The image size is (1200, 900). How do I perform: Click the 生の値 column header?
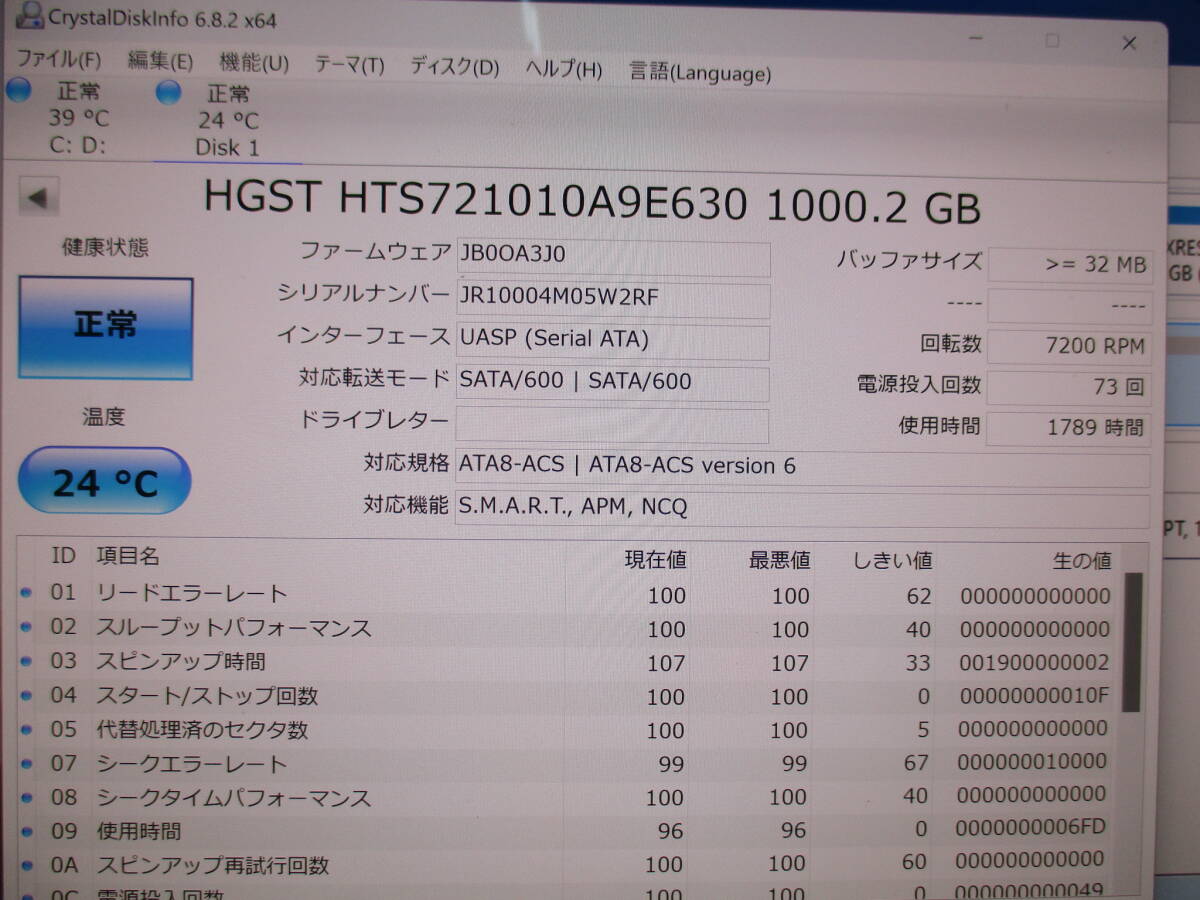click(x=1081, y=561)
